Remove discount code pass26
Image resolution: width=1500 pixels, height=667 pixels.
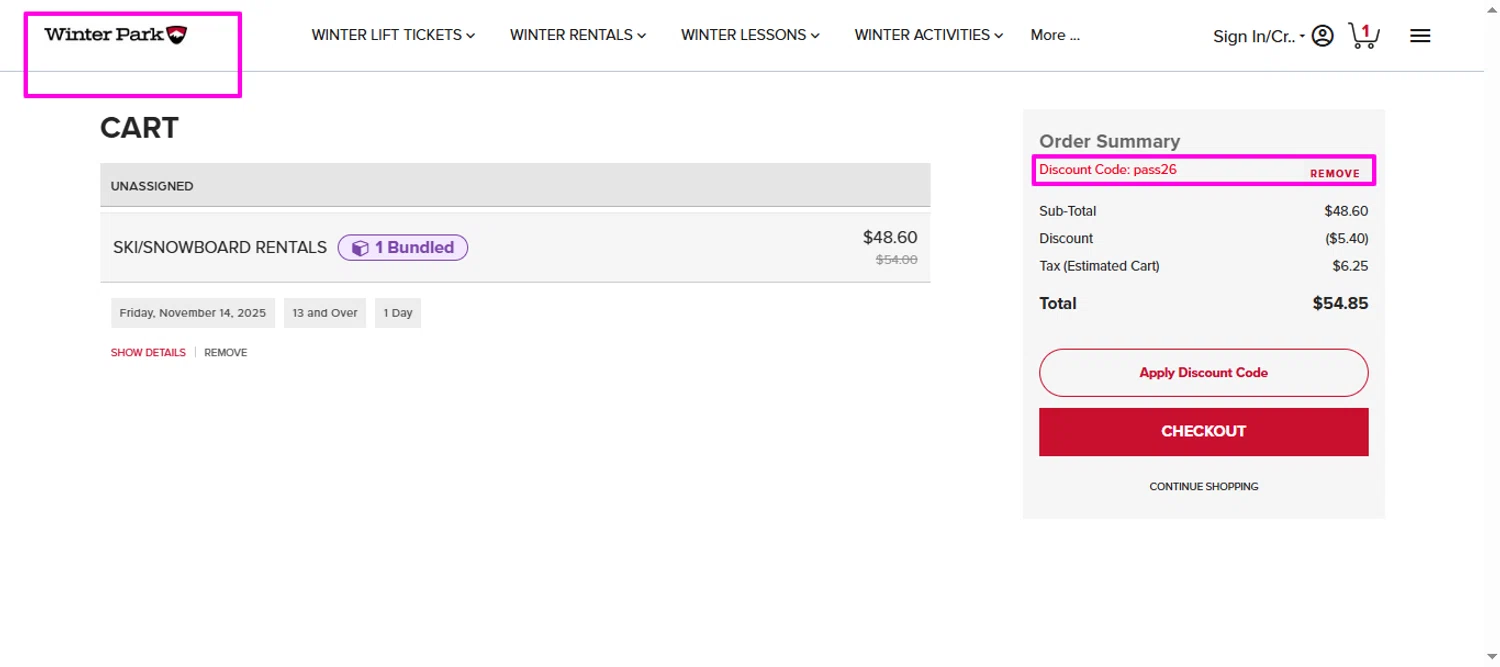(x=1335, y=173)
